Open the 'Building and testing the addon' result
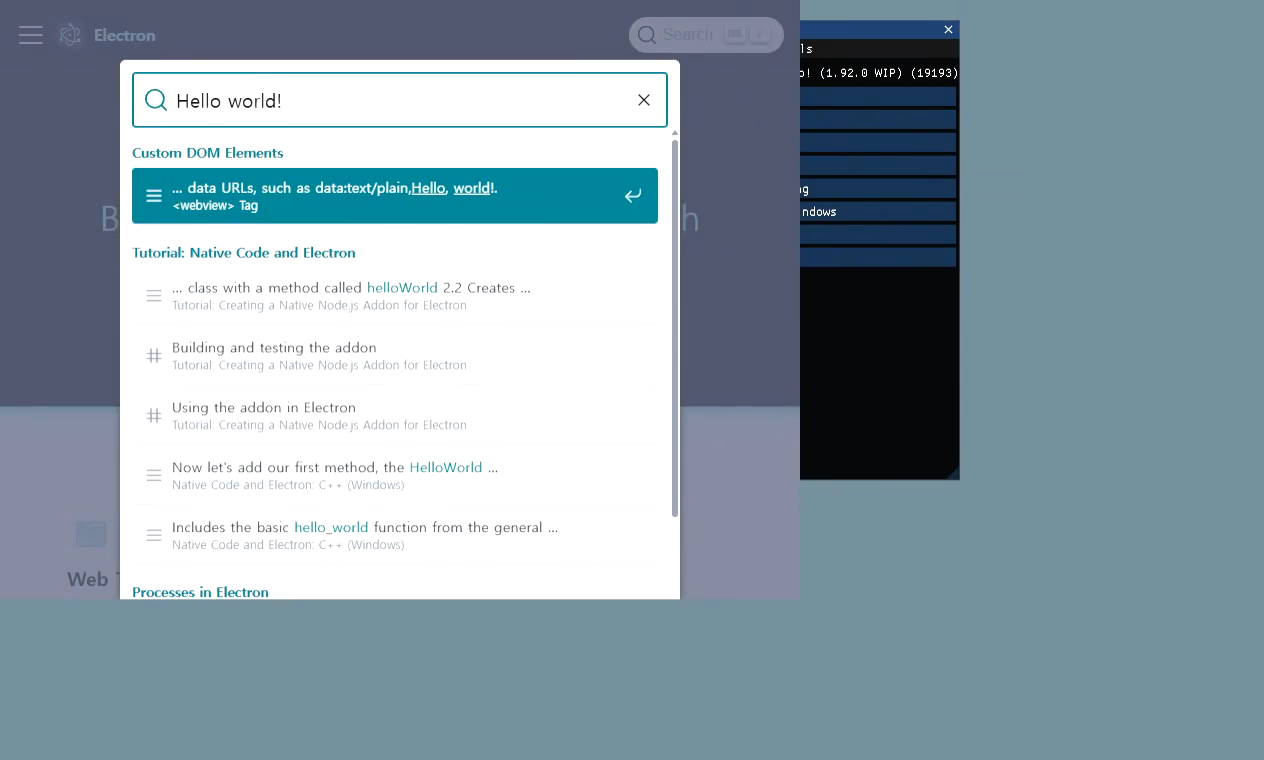Screen dimensions: 1264x760 (395, 356)
